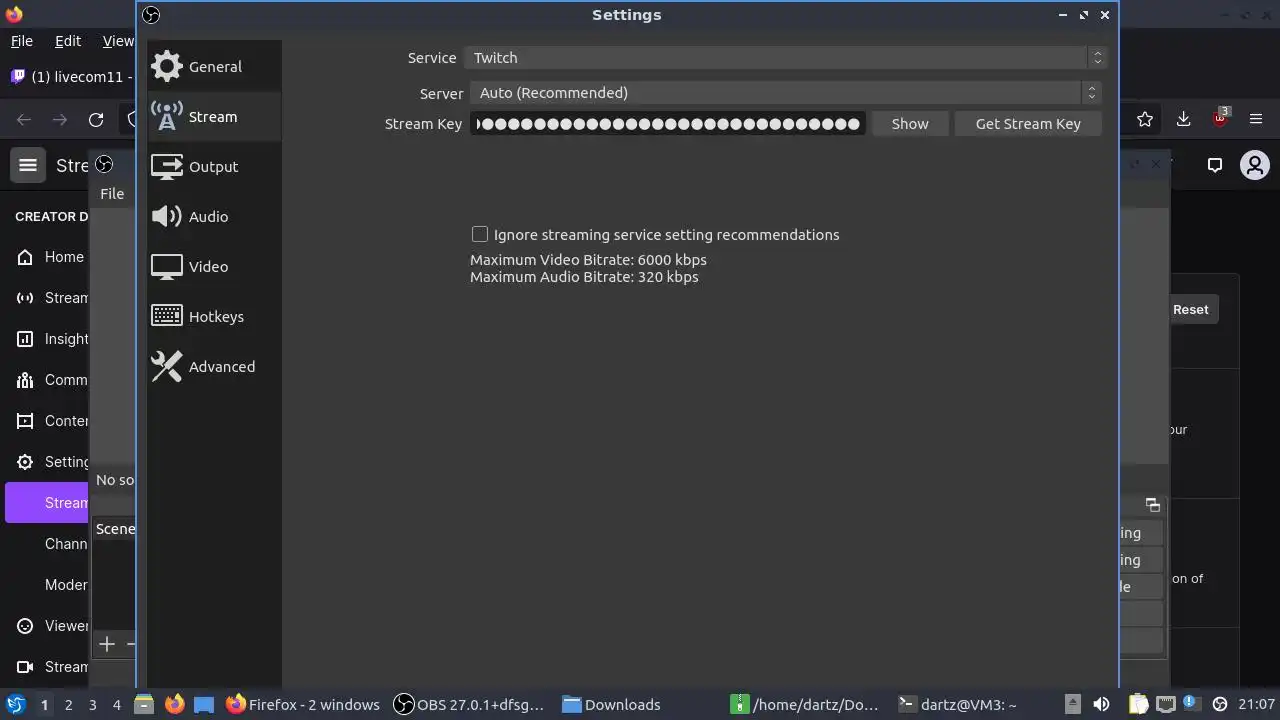Click the Reset button on the Twitch page
The height and width of the screenshot is (720, 1280).
[1190, 309]
